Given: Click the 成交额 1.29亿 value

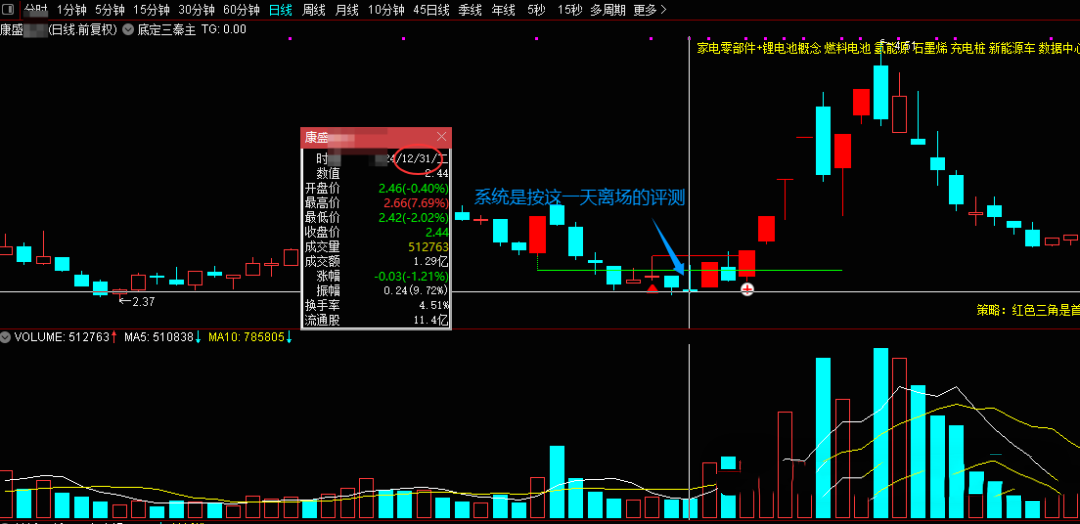Looking at the screenshot, I should click(x=431, y=261).
